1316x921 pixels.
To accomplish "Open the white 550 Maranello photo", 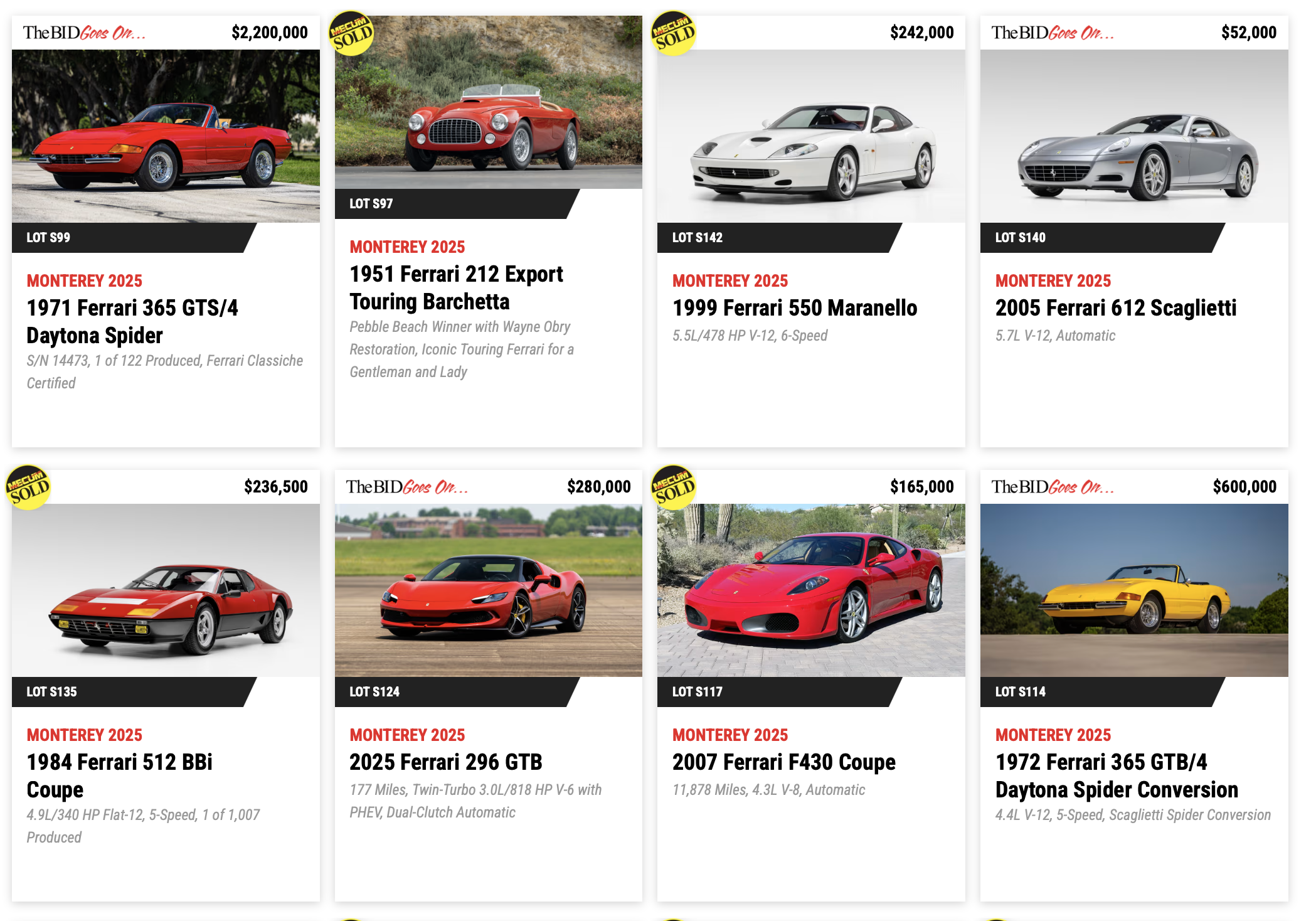I will [x=811, y=136].
